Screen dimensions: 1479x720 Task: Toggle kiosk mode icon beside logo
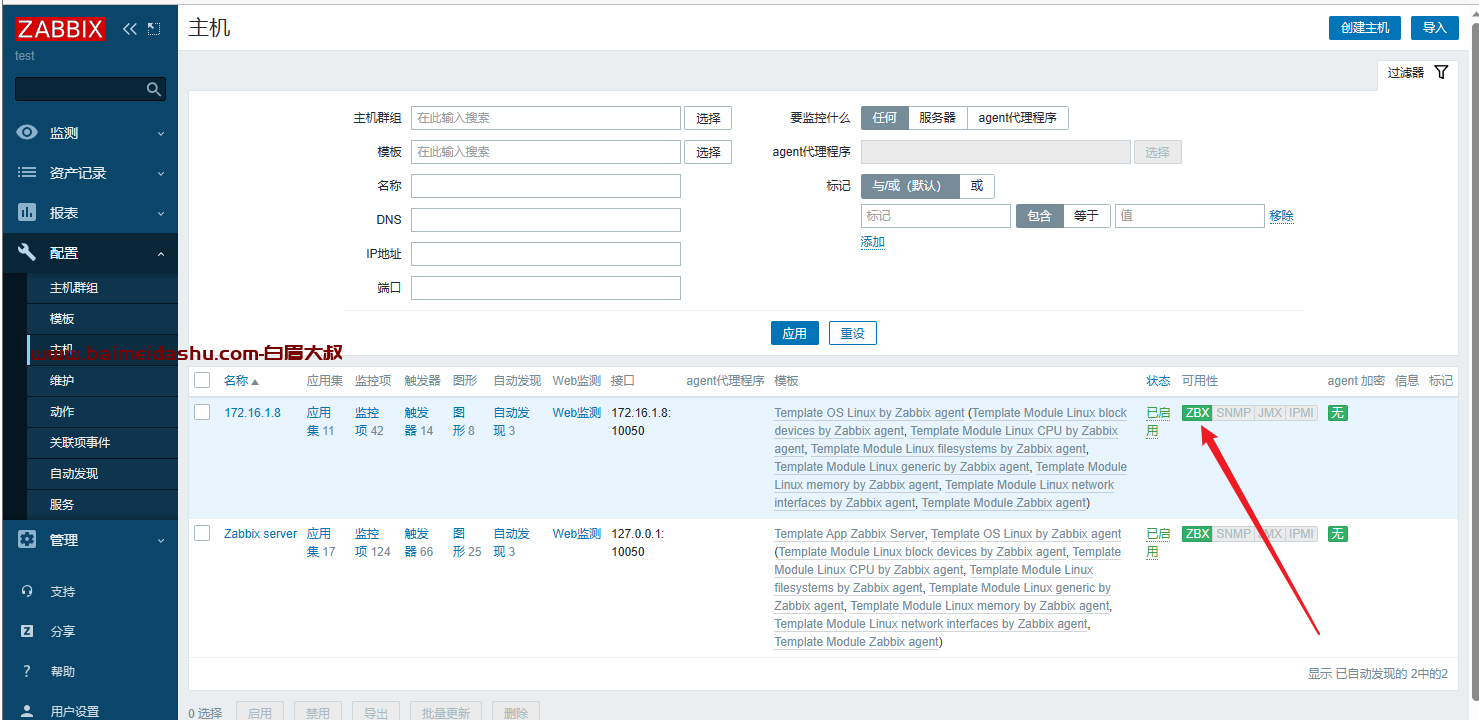154,29
